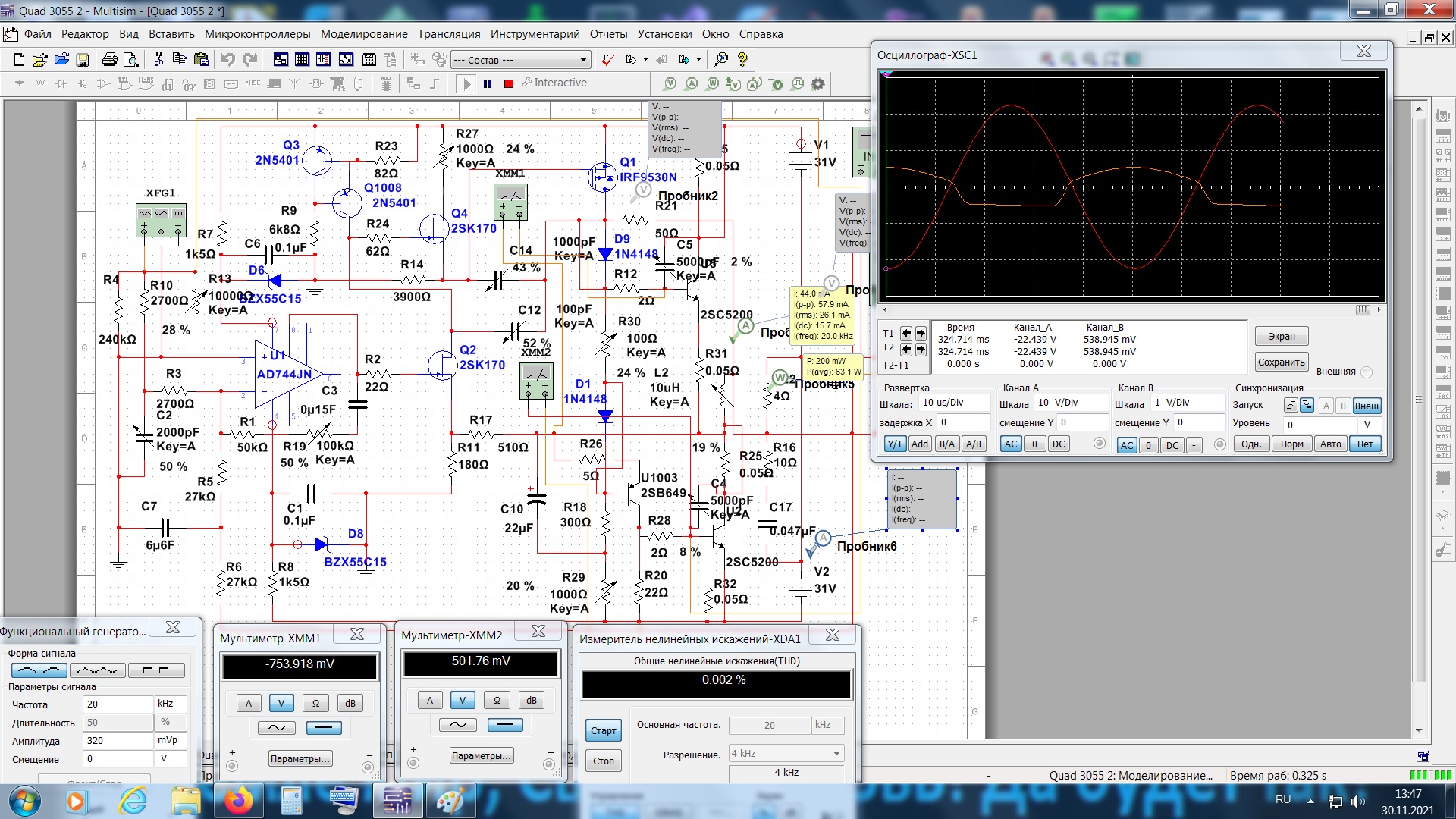Screen dimensions: 1456x819
Task: Move T2 cursor left arrow
Action: [x=906, y=350]
